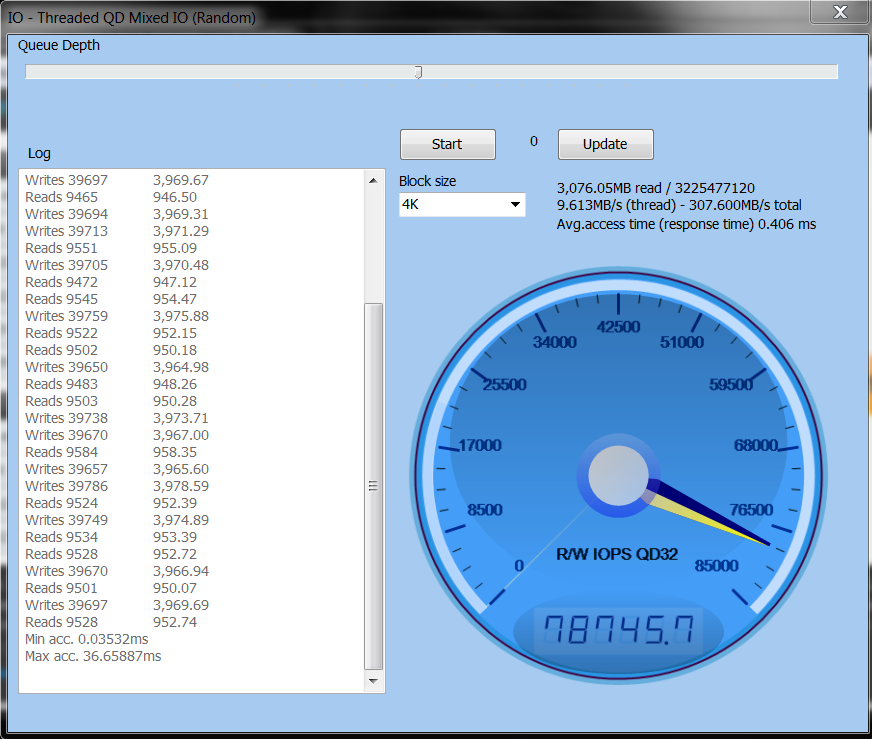
Task: Click the 4K block size dropdown arrow
Action: pyautogui.click(x=516, y=205)
